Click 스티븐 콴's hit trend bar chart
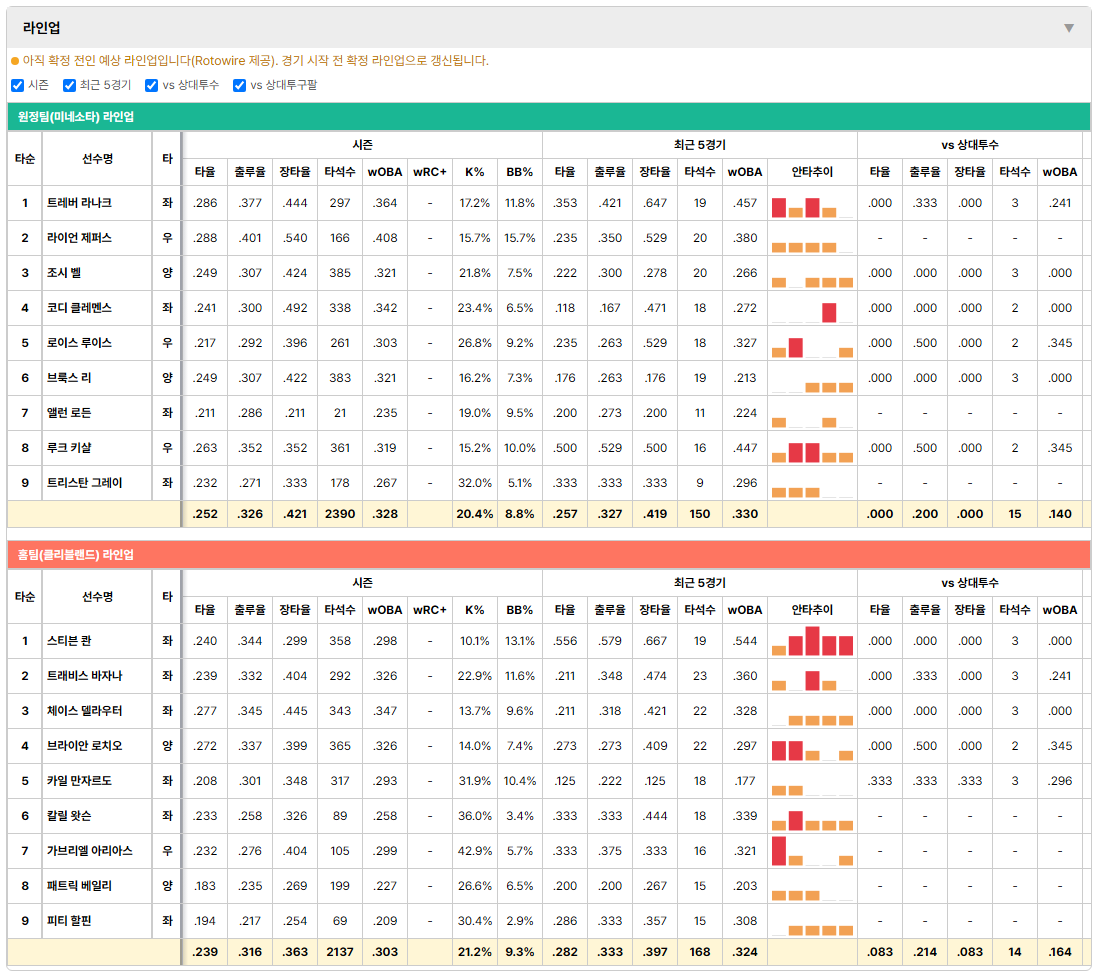The width and height of the screenshot is (1098, 977). pos(812,642)
